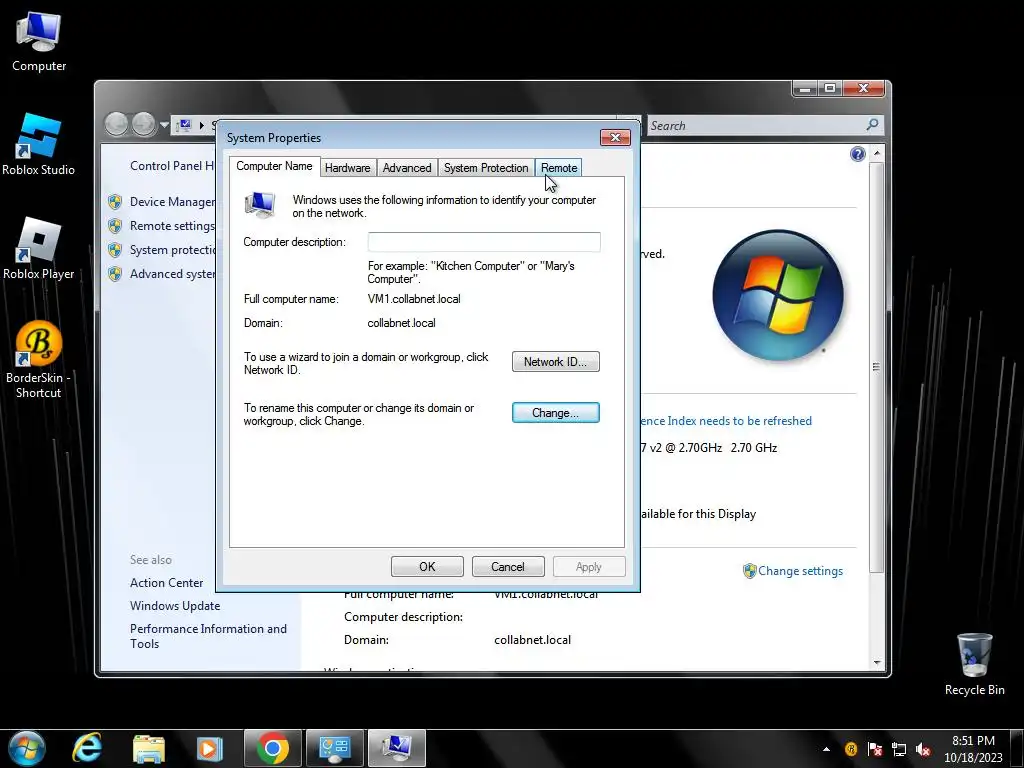Dismiss the dialog with Cancel button
The width and height of the screenshot is (1024, 768).
pos(508,567)
